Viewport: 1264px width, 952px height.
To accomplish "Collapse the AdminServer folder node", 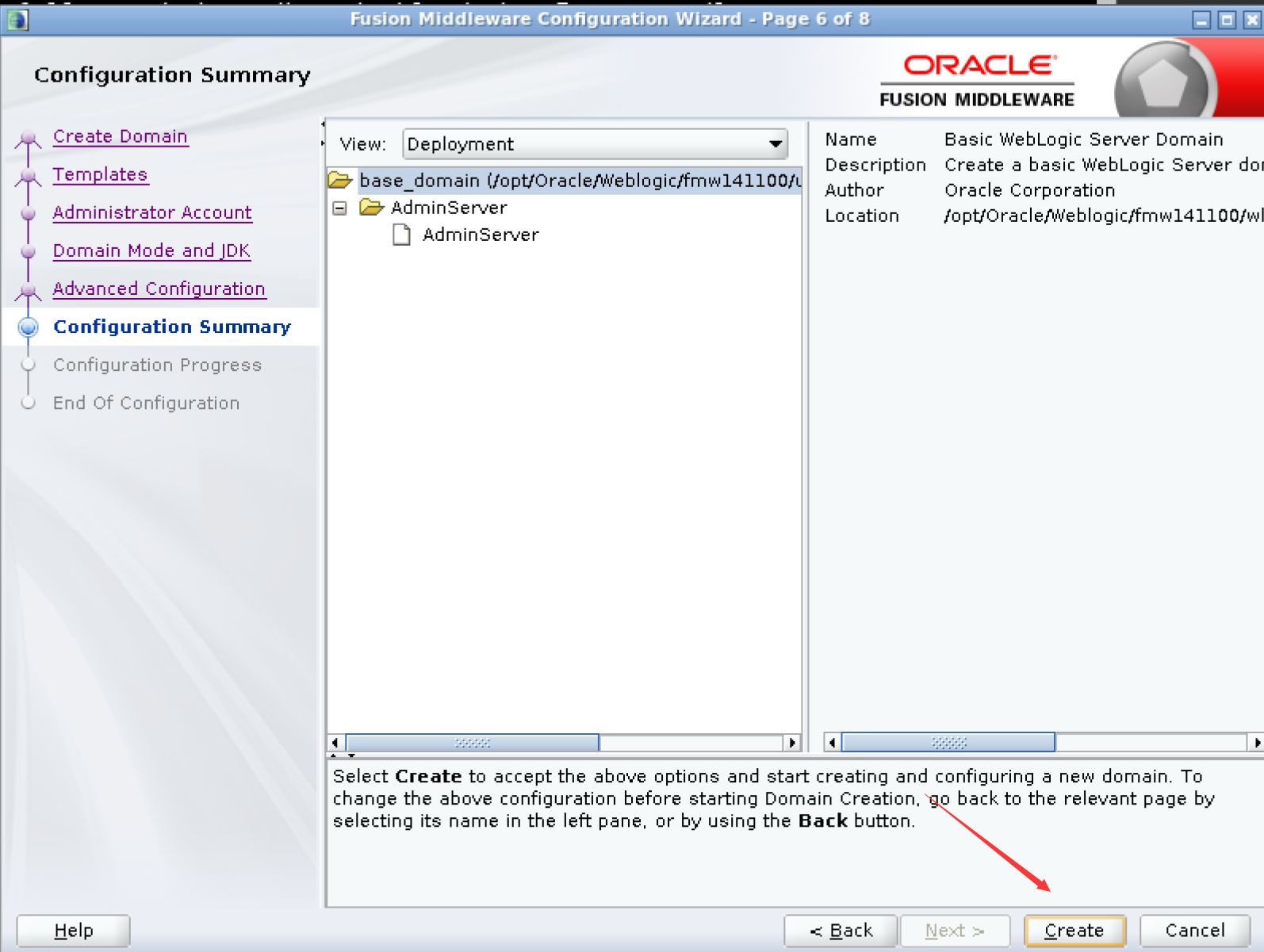I will click(x=340, y=208).
